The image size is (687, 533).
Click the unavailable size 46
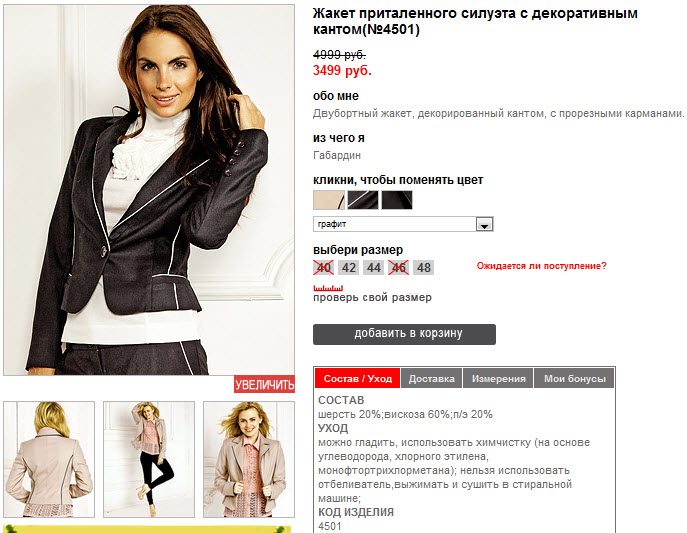(x=399, y=268)
